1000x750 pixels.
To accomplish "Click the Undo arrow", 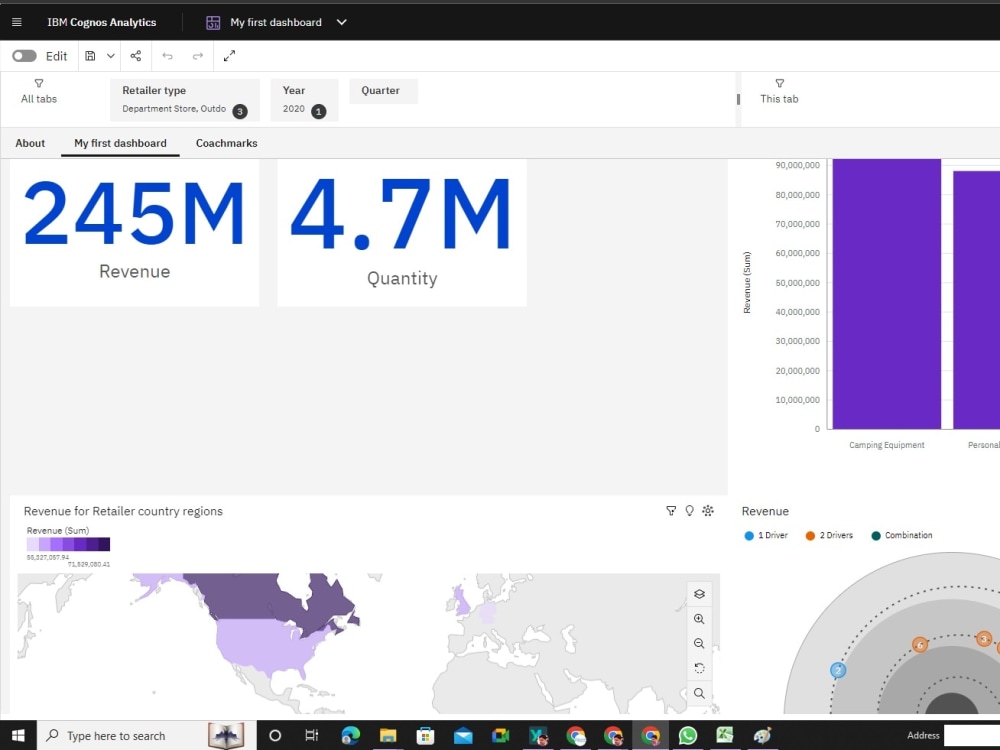I will tap(167, 56).
